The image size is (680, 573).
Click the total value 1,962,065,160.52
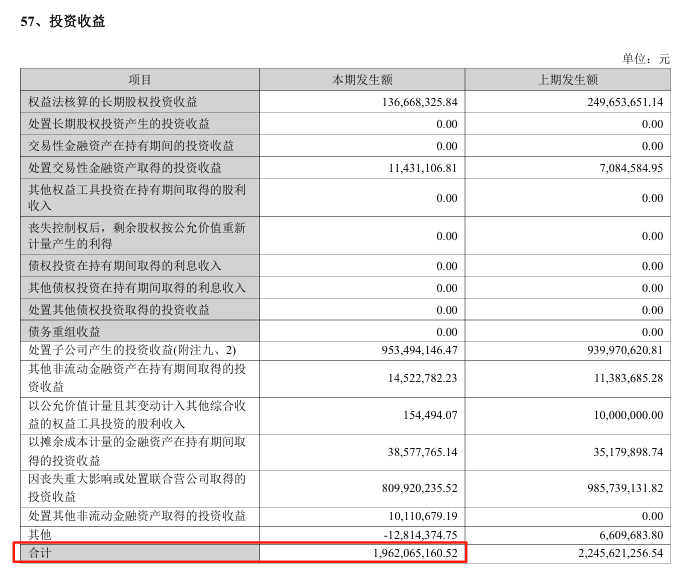tap(415, 553)
